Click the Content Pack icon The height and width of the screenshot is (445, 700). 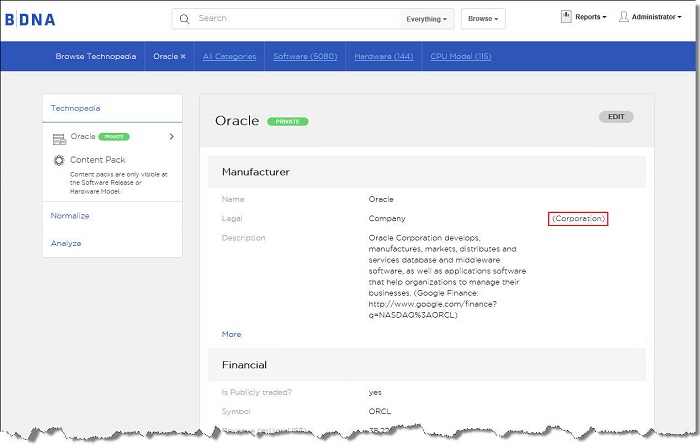pyautogui.click(x=58, y=160)
